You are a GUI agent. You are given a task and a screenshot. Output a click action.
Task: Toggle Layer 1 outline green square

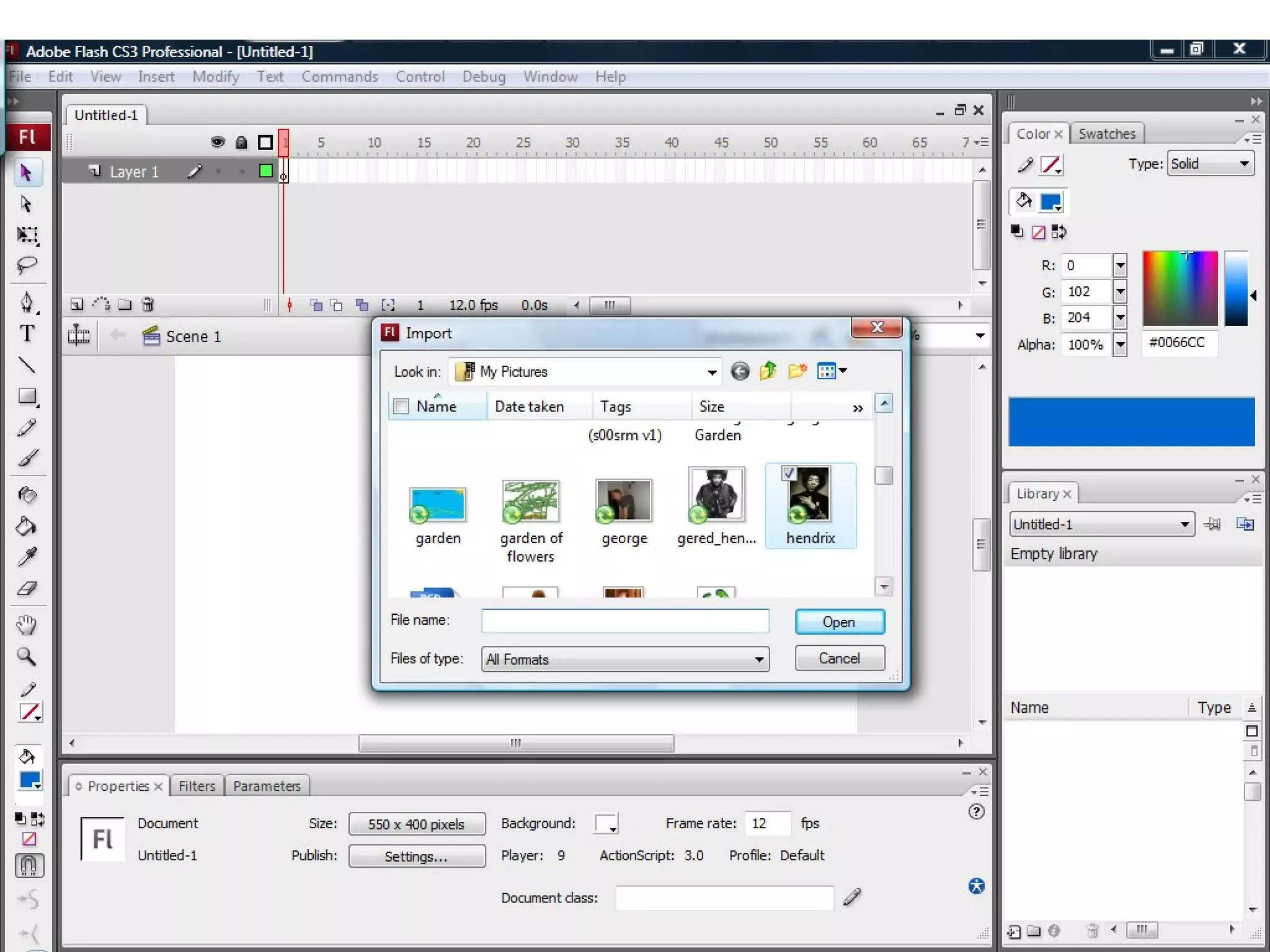pyautogui.click(x=265, y=171)
